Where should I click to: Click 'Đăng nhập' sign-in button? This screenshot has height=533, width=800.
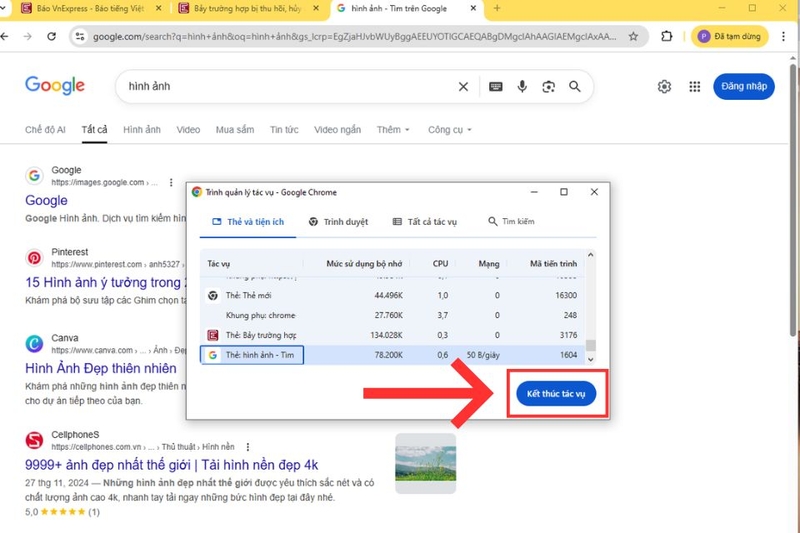point(744,86)
